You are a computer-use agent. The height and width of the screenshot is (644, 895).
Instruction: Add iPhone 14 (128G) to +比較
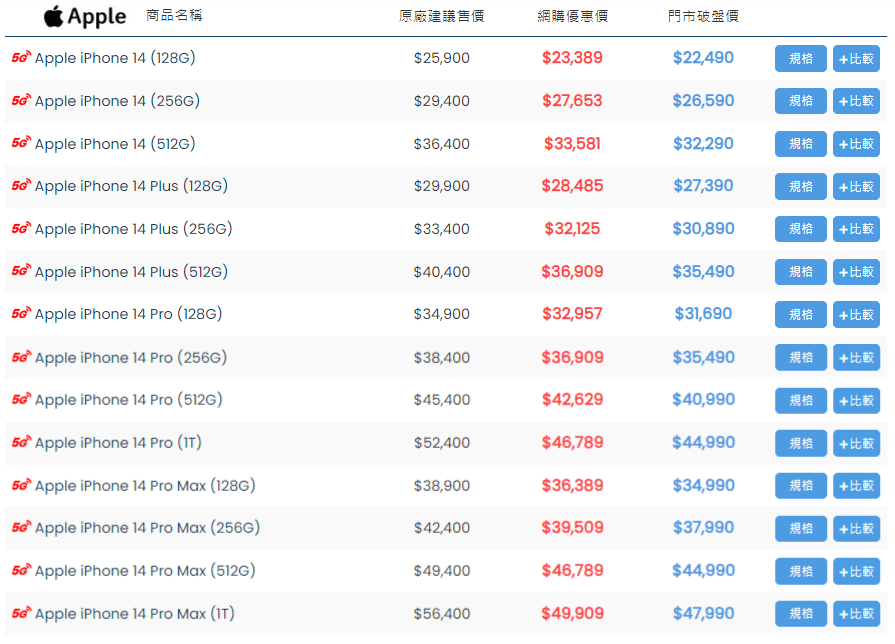[856, 58]
